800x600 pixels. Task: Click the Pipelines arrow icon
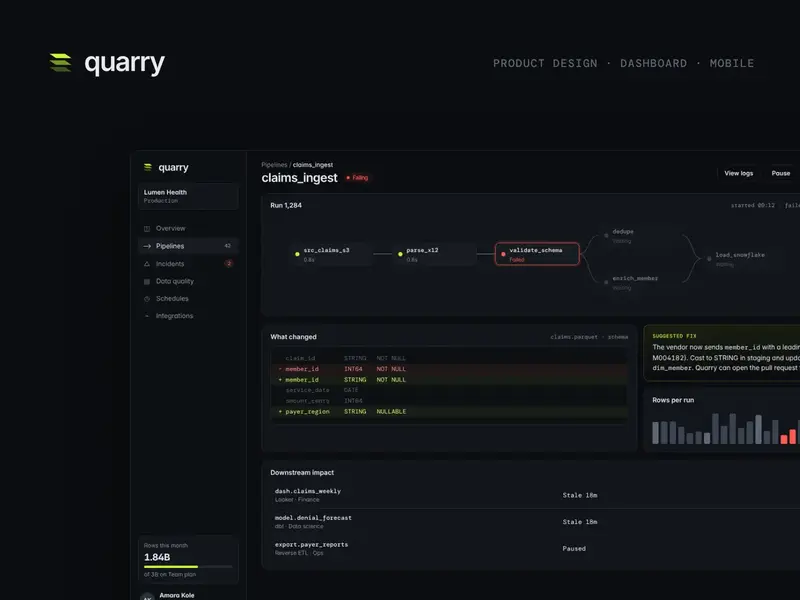point(147,246)
